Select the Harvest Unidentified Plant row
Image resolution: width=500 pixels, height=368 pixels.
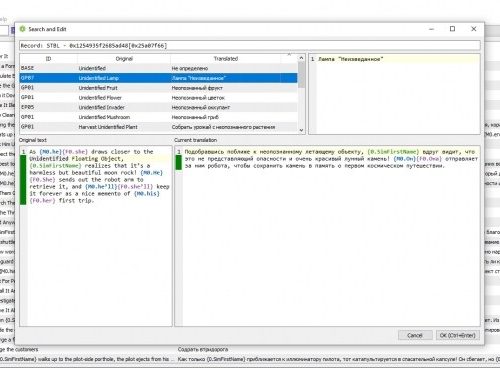tap(158, 127)
